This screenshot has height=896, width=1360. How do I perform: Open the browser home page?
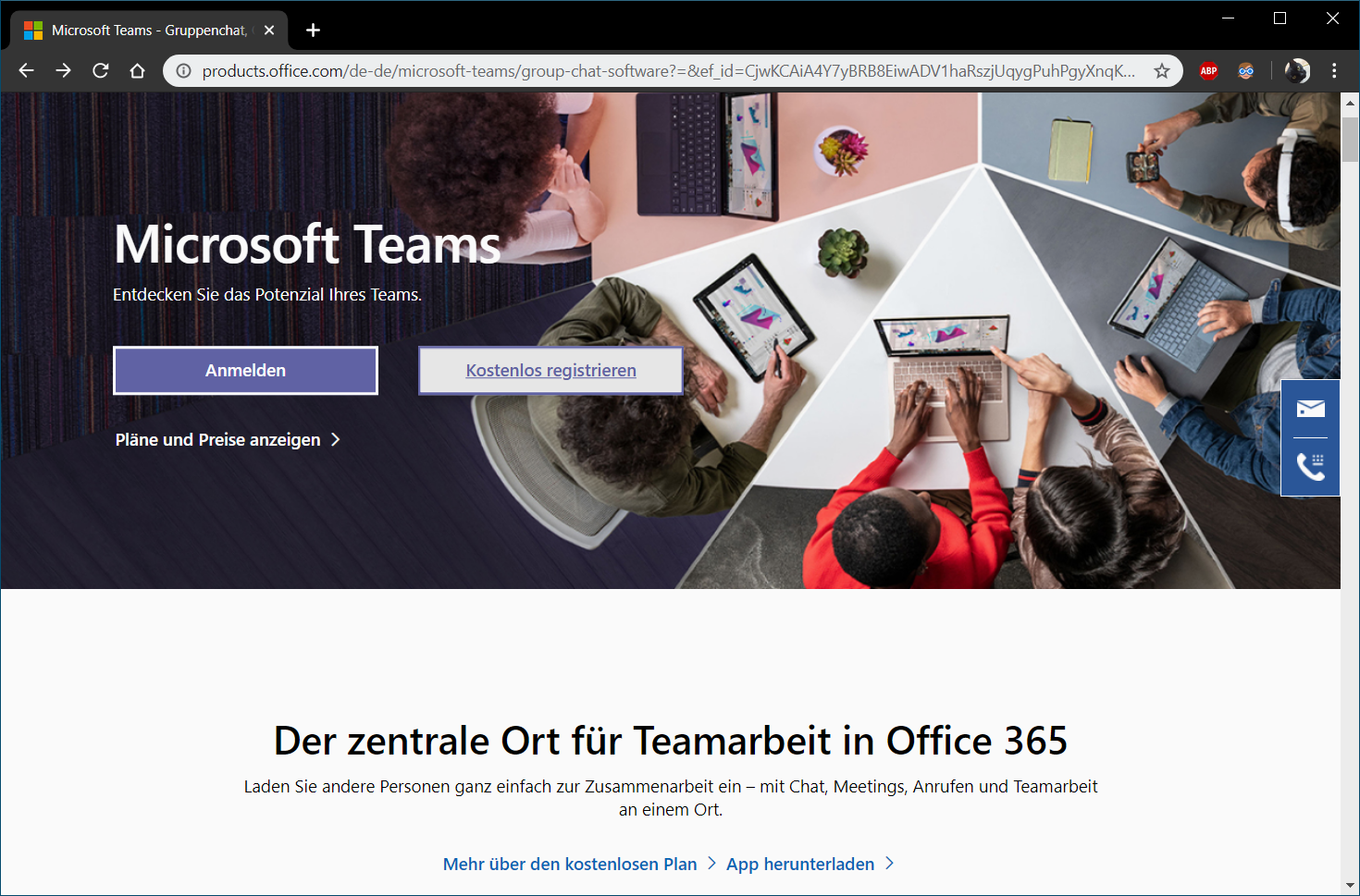click(x=137, y=70)
